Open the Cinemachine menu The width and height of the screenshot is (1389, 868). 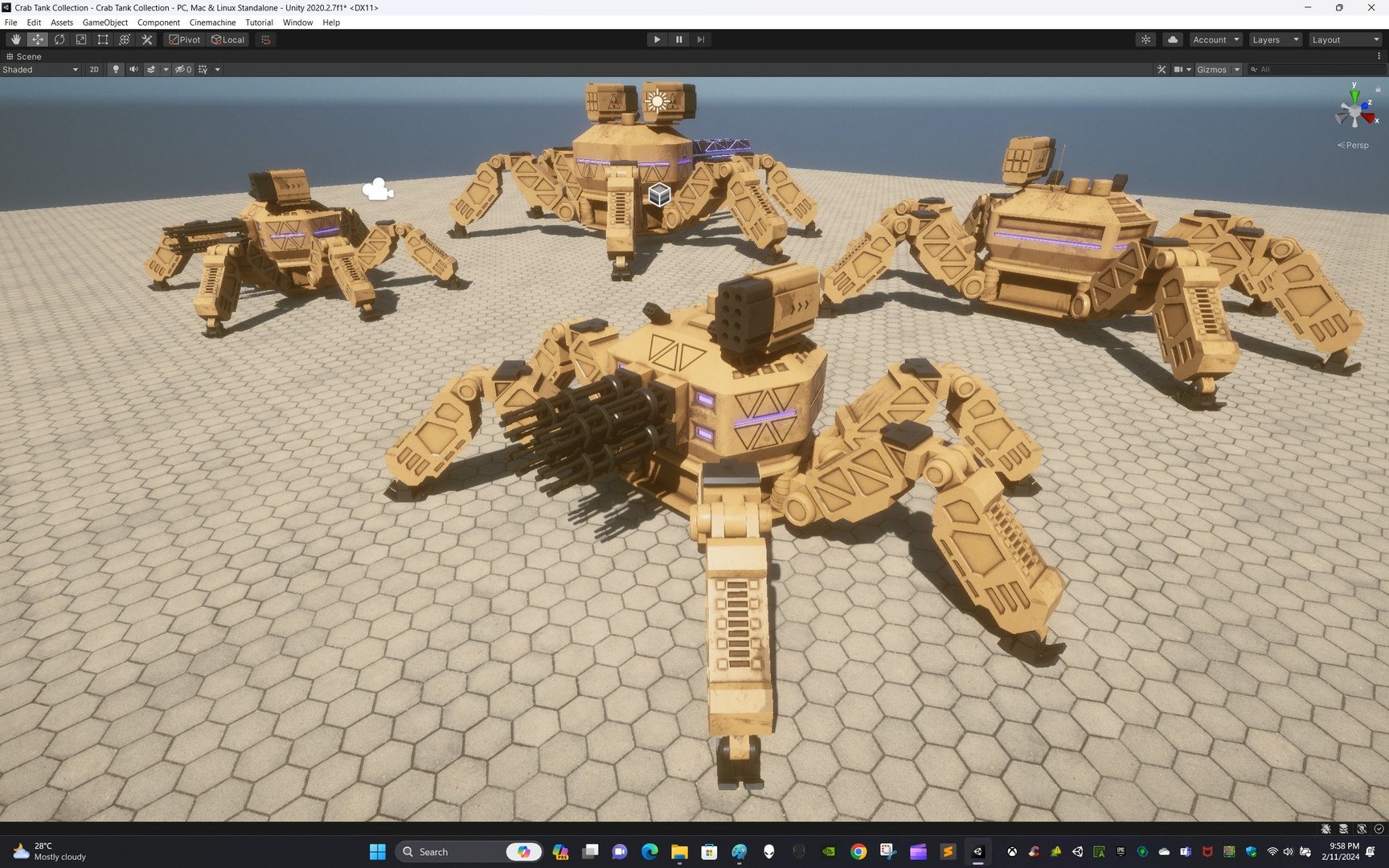pyautogui.click(x=212, y=23)
